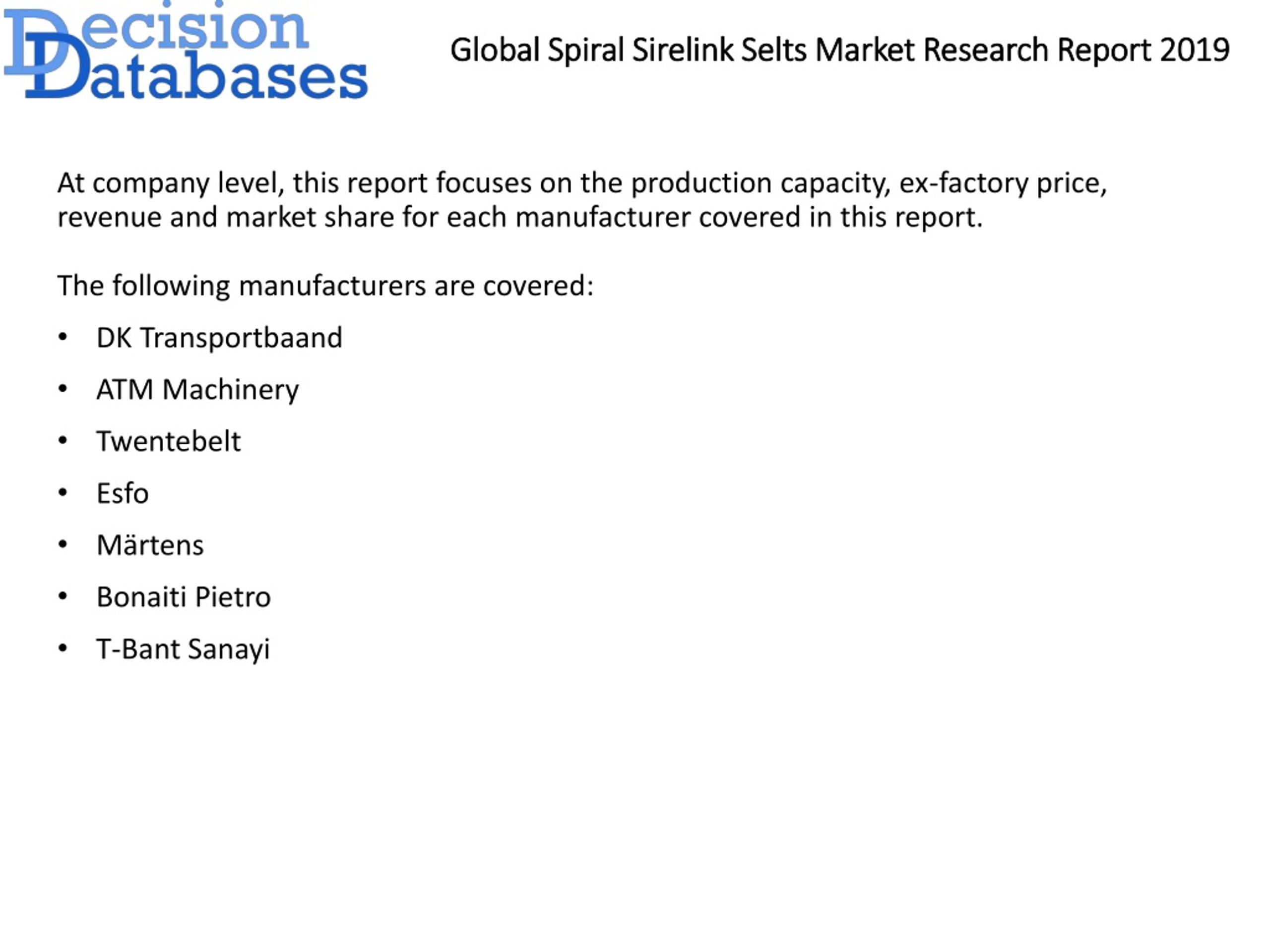The height and width of the screenshot is (952, 1270).
Task: Select the Märtens manufacturer entry
Action: pyautogui.click(x=150, y=544)
